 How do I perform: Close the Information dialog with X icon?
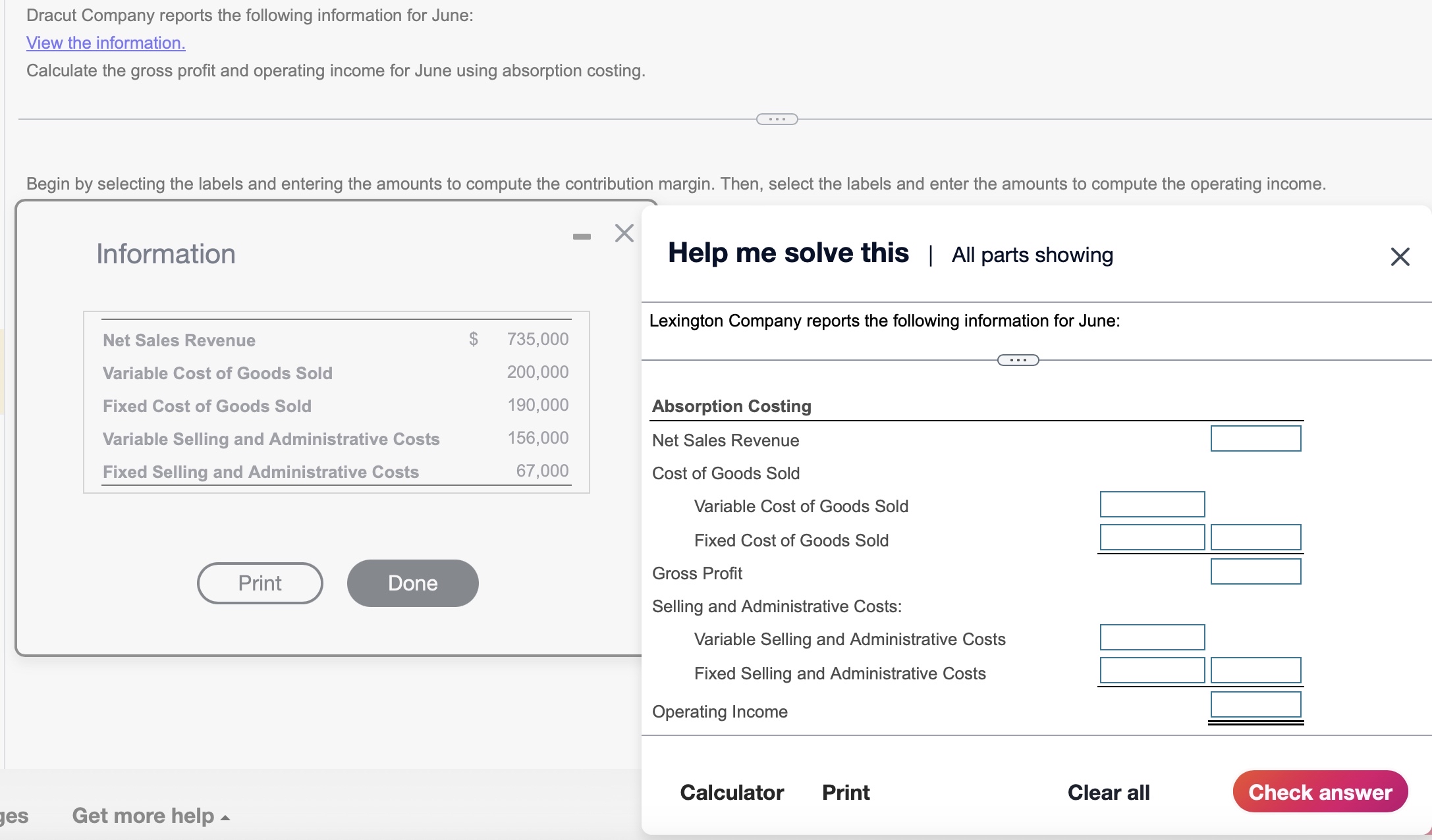tap(624, 233)
